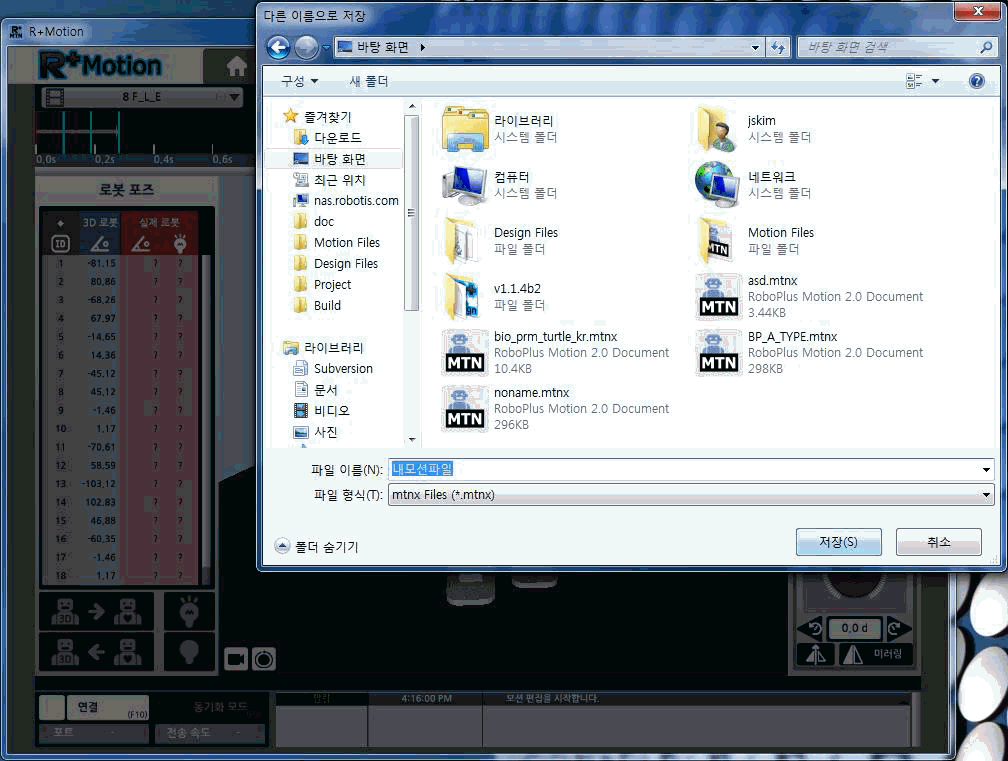Click the bio_prm_turtle_kr.mtnx file icon
1008x761 pixels.
465,352
